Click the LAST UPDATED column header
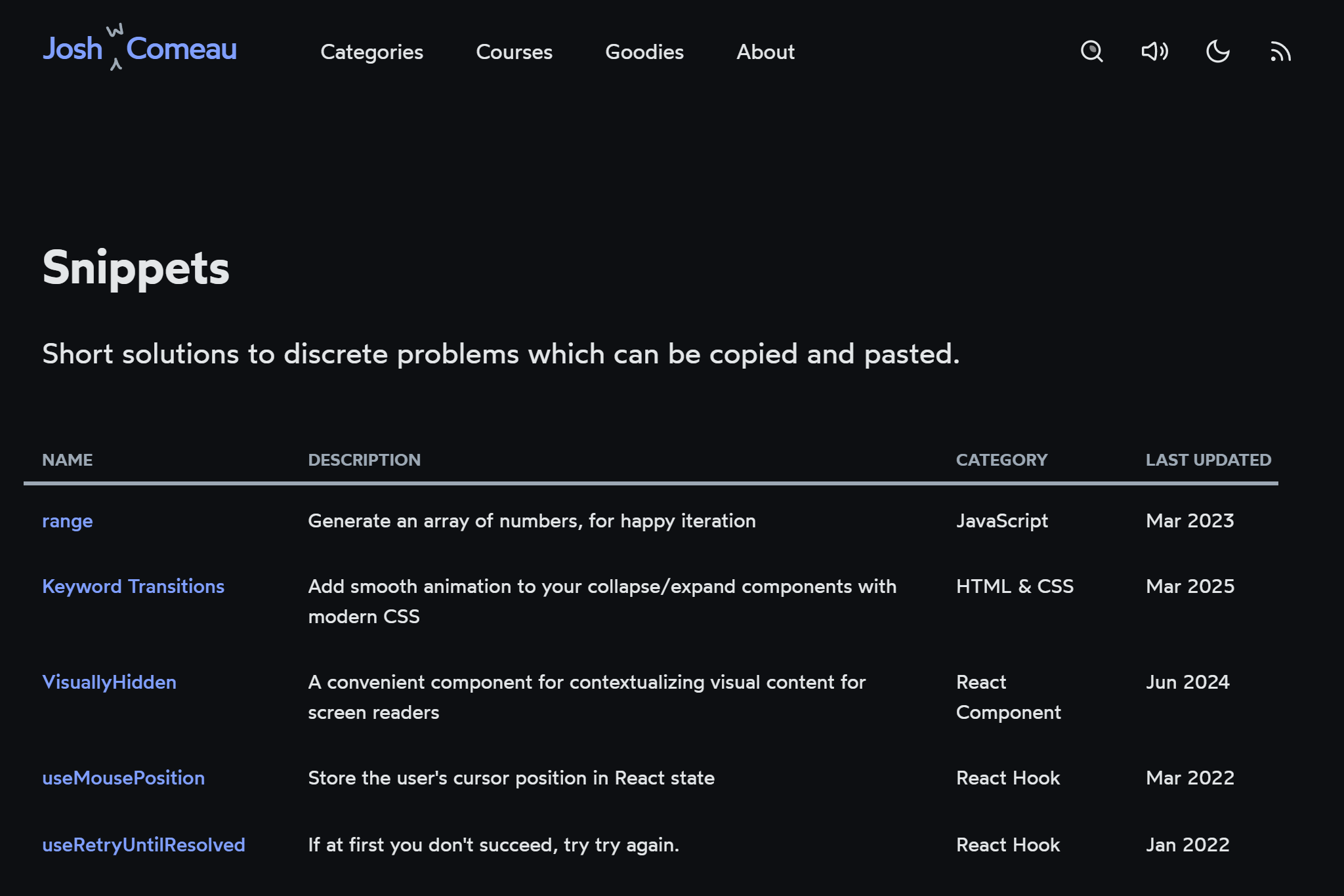1344x896 pixels. (1207, 460)
